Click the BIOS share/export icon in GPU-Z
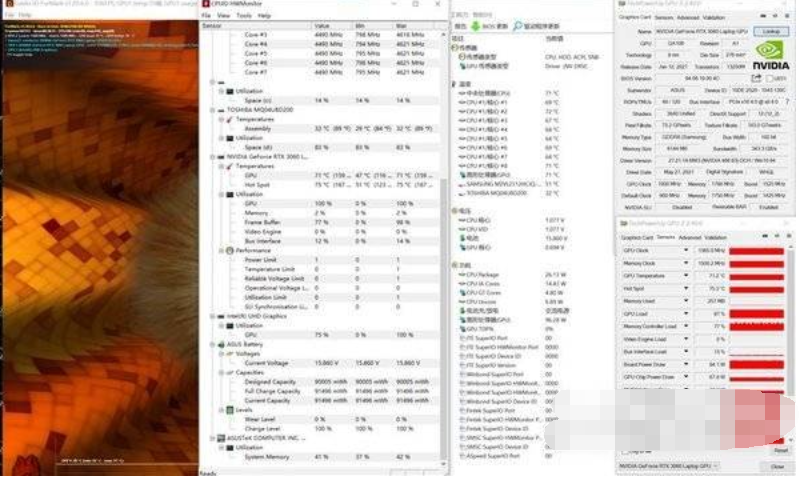801x480 pixels. (x=756, y=78)
